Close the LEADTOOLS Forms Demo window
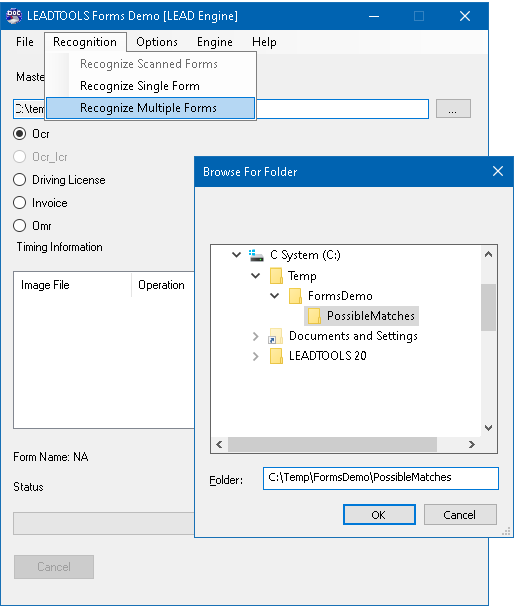The height and width of the screenshot is (606, 514). (x=465, y=16)
